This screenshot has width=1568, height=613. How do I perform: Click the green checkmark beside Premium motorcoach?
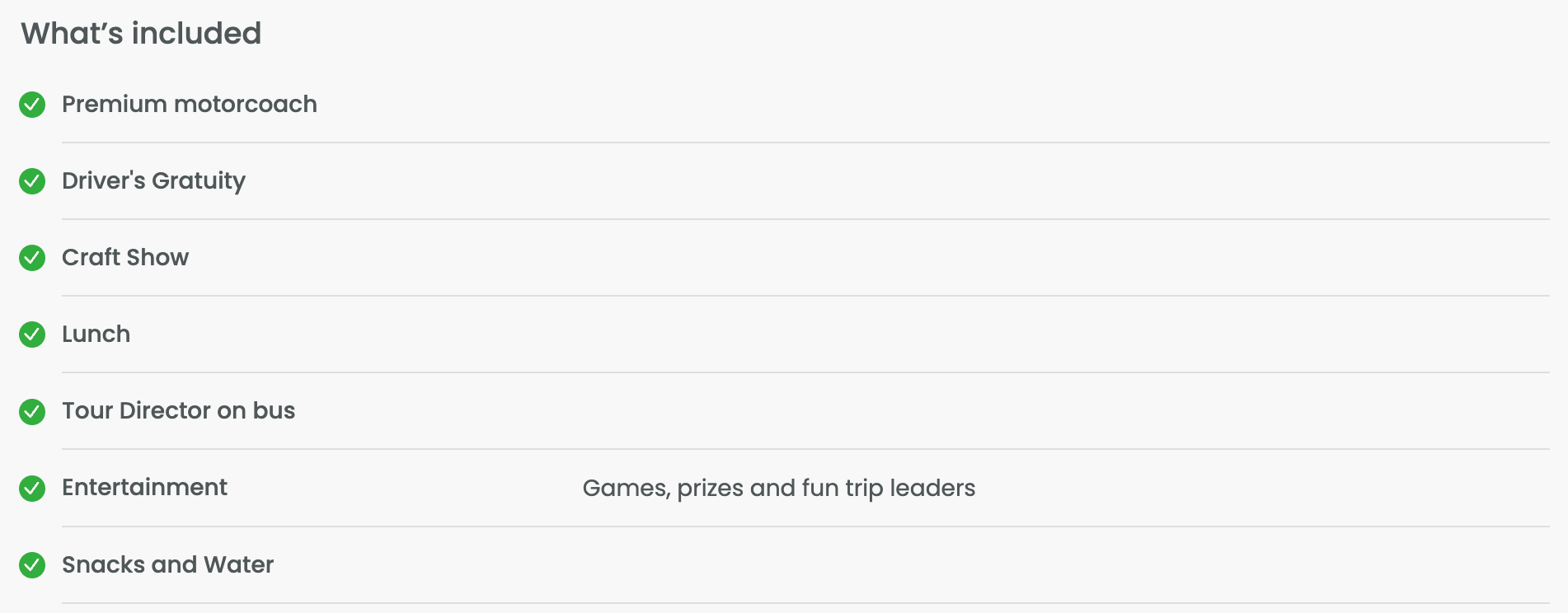click(x=32, y=105)
